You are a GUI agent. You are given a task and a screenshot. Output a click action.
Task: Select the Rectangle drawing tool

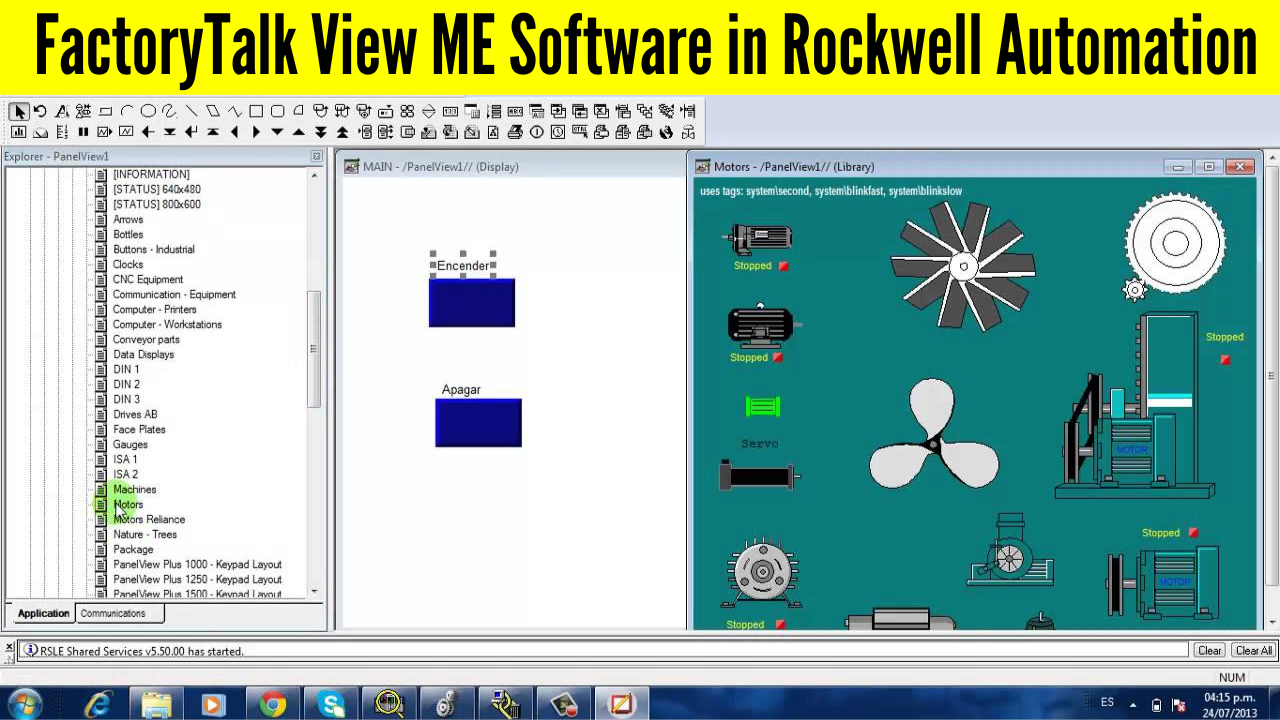(256, 111)
